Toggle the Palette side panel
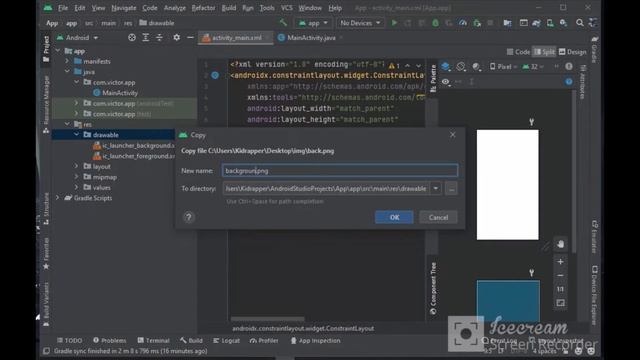Image resolution: width=640 pixels, height=360 pixels. [433, 78]
